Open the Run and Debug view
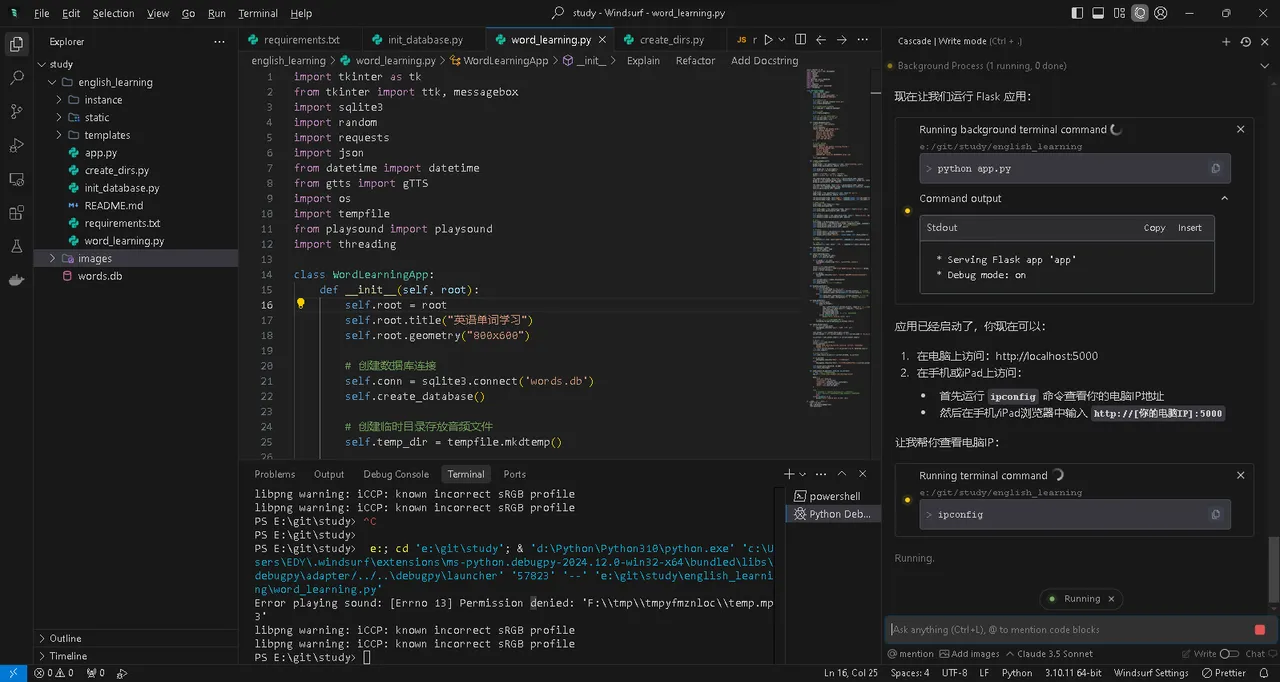Viewport: 1280px width, 682px height. pyautogui.click(x=16, y=145)
